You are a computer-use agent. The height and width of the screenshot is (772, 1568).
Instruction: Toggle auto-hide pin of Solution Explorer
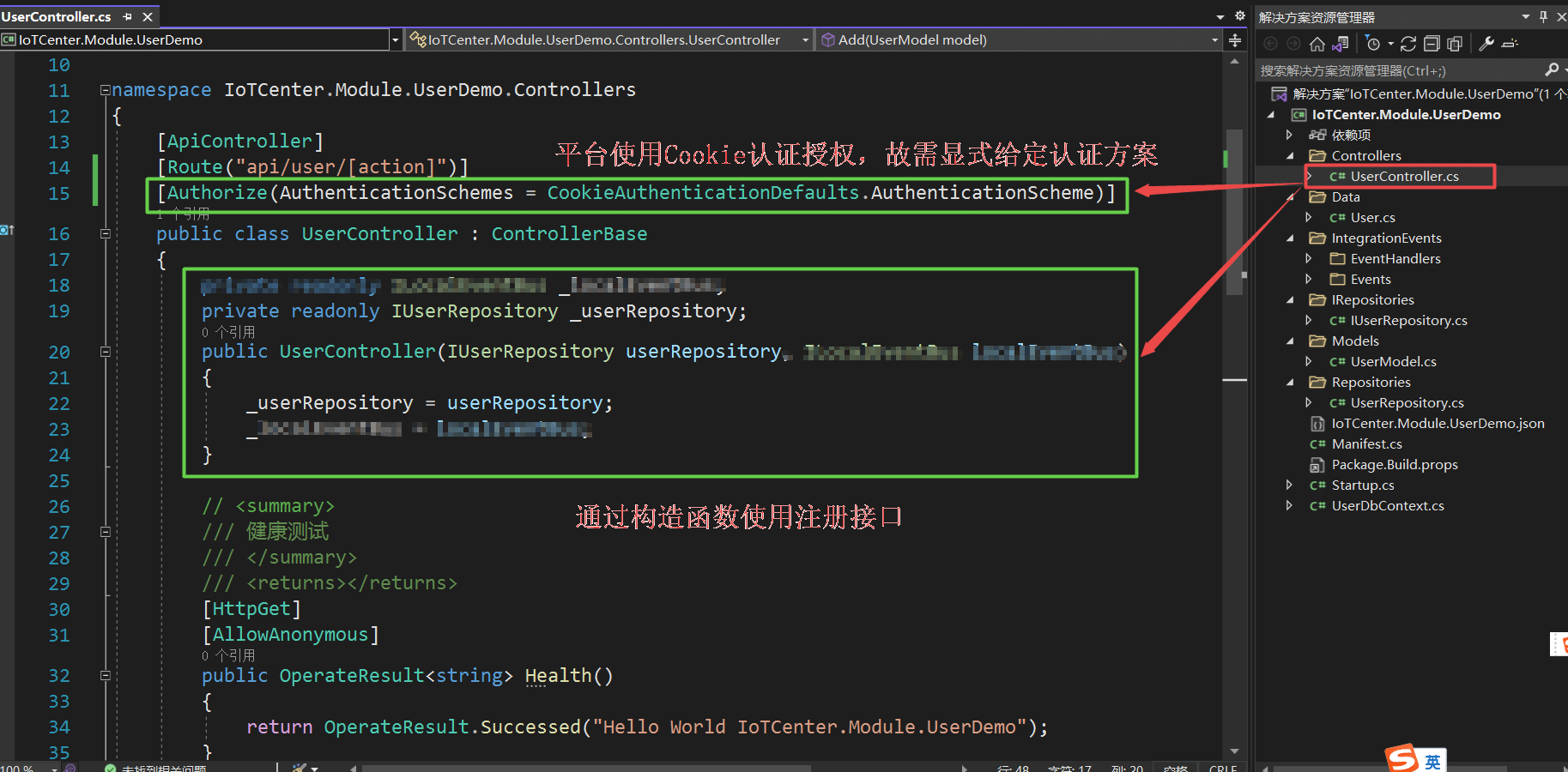pos(1543,16)
